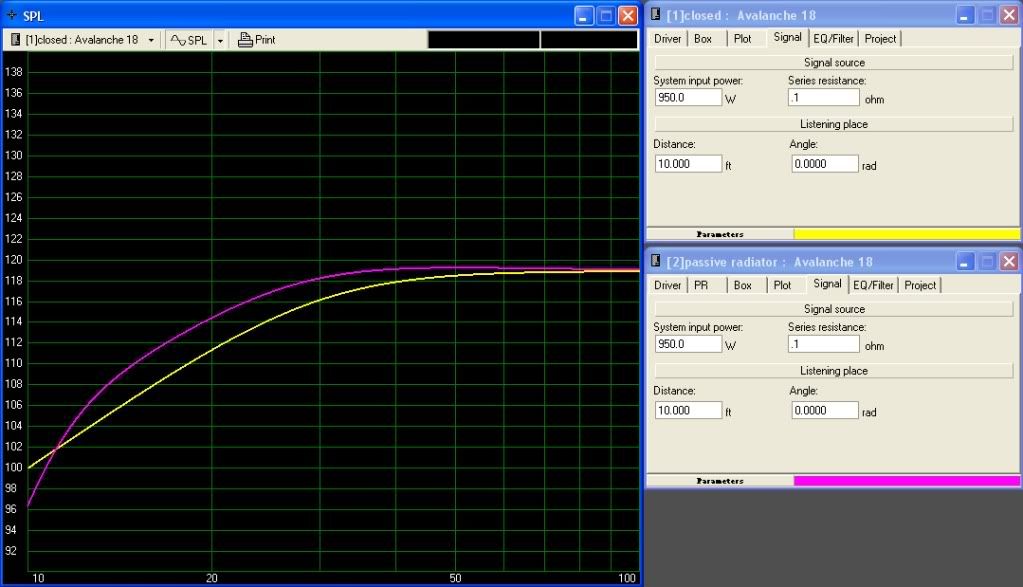
Task: Click System input power field in the passive radiator window
Action: point(688,344)
